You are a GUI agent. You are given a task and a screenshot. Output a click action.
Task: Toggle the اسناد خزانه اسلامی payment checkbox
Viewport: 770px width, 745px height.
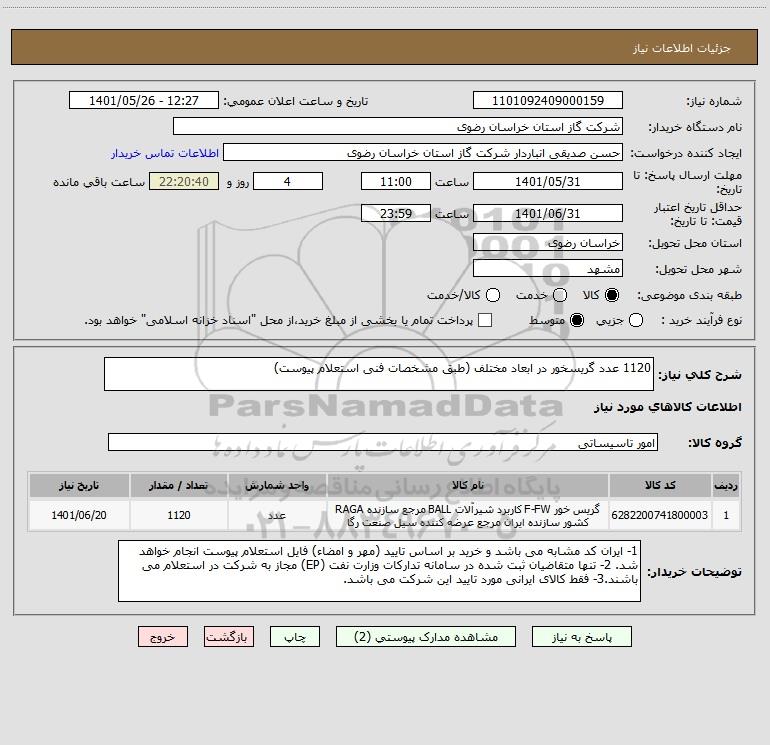485,320
